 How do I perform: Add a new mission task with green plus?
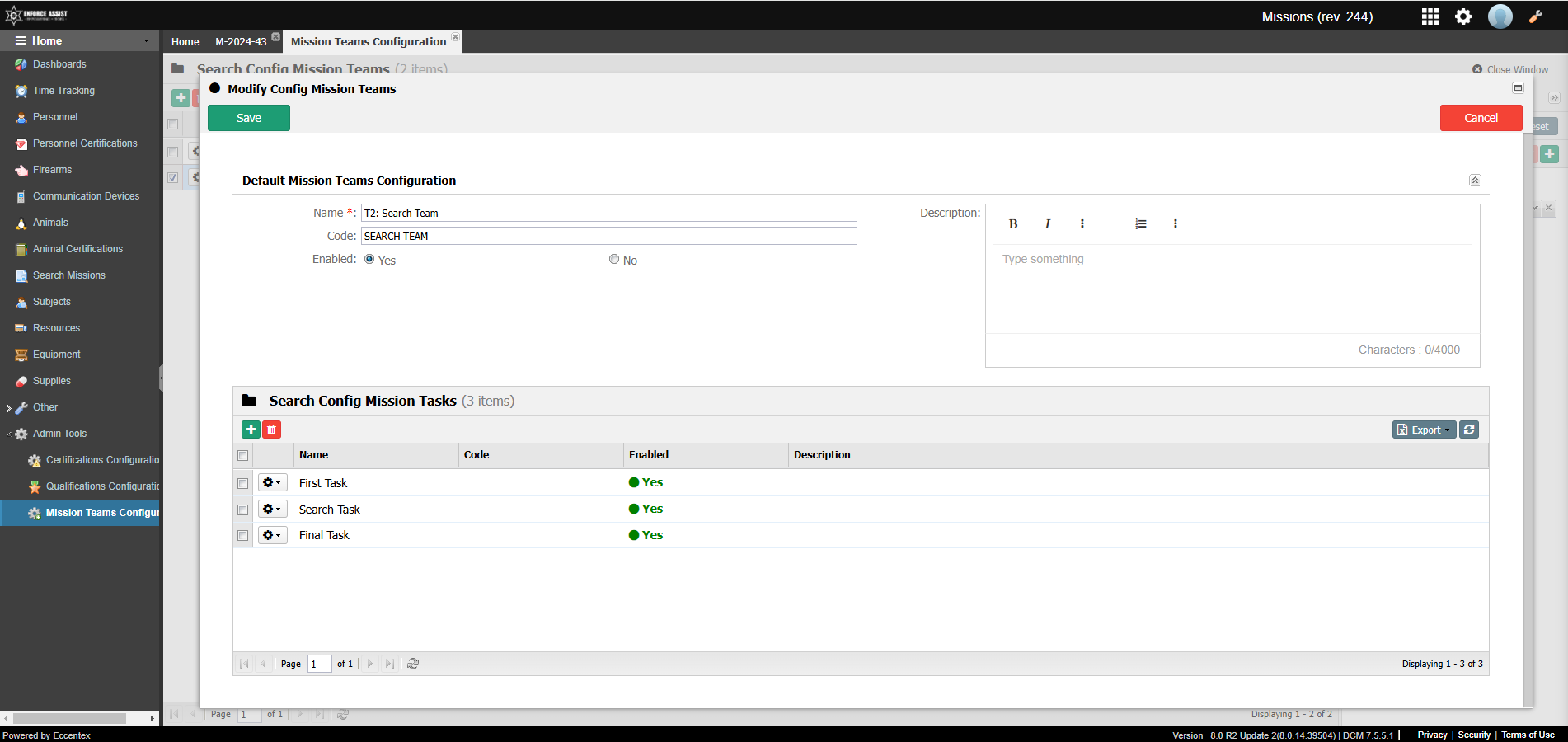(251, 430)
